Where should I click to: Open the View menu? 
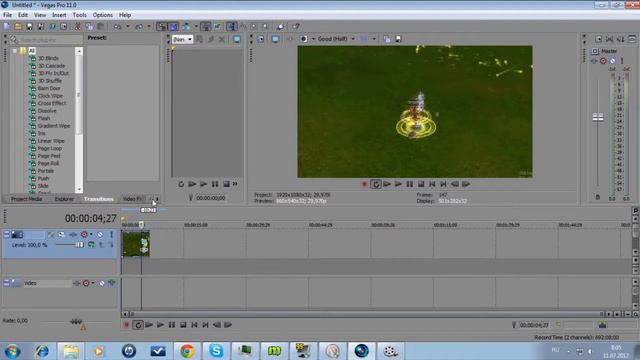(40, 15)
